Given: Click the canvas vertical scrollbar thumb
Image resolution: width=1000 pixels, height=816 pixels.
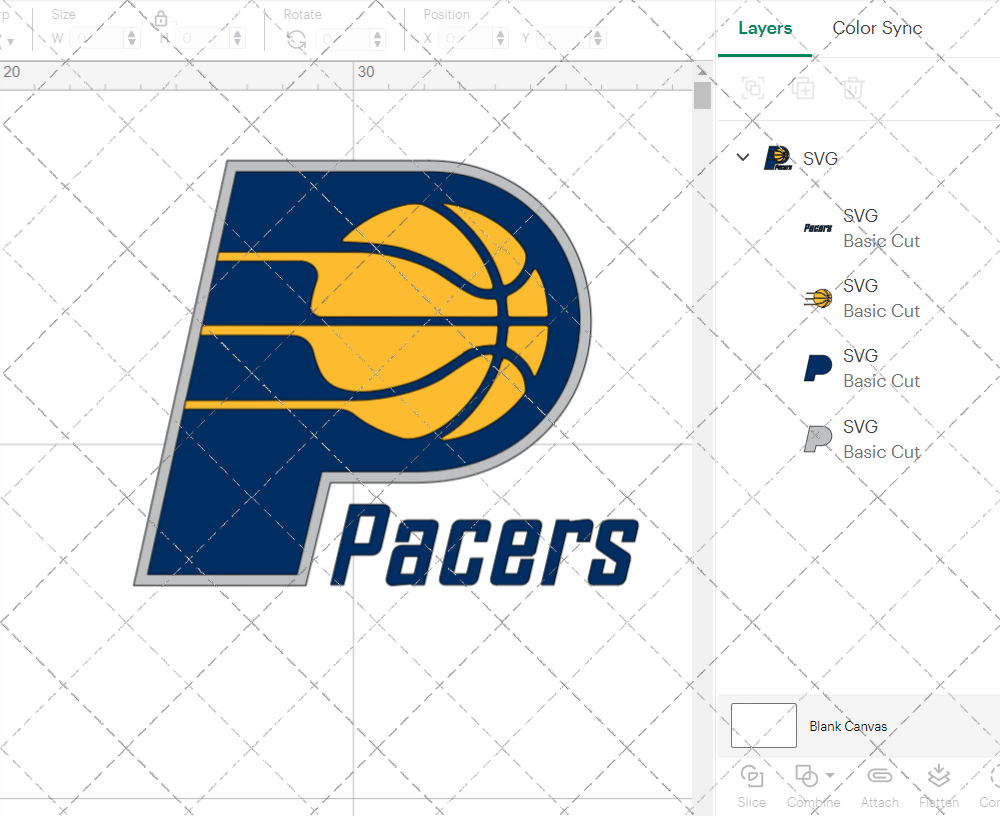Looking at the screenshot, I should click(702, 96).
